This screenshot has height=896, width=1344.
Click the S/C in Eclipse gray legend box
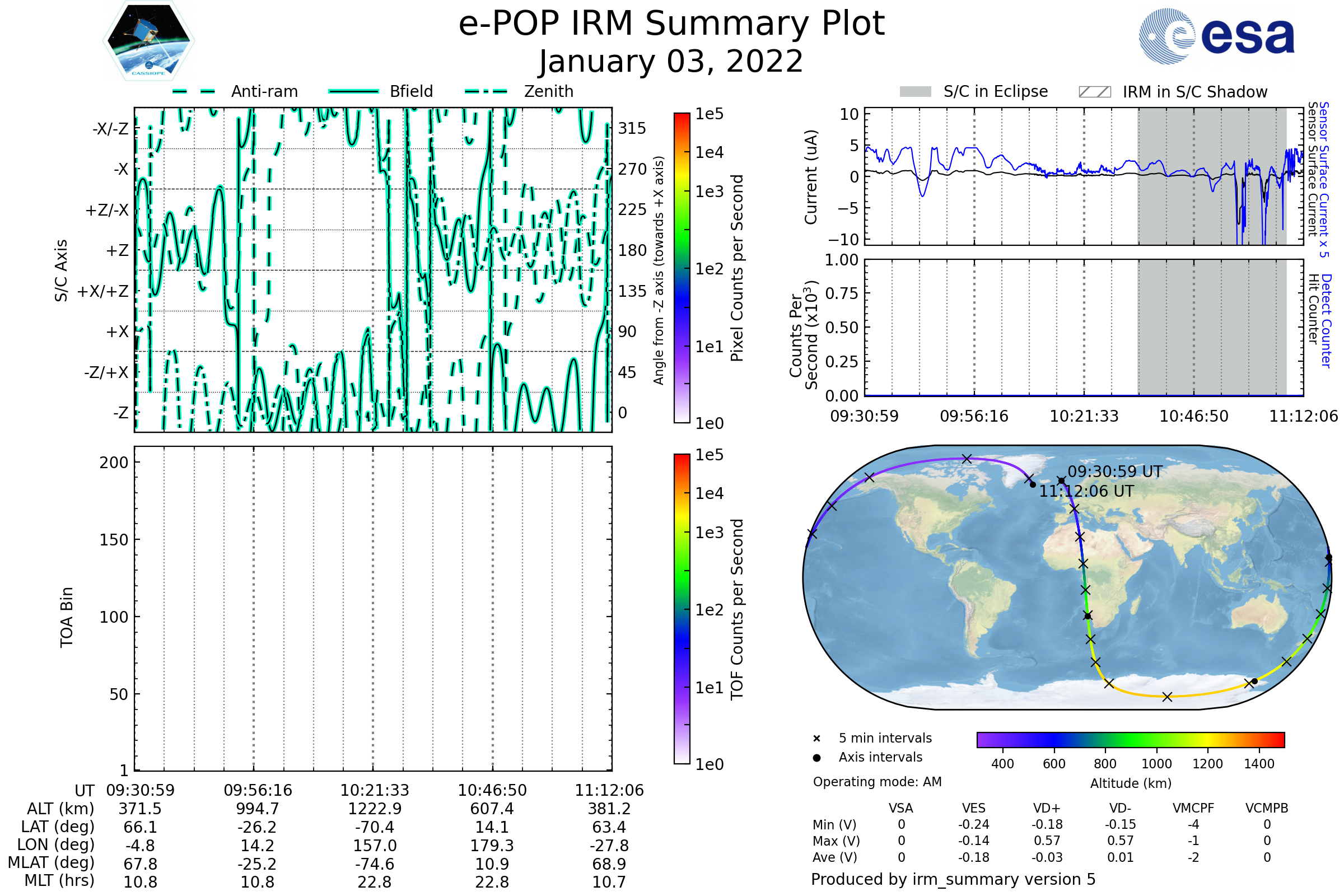point(916,92)
